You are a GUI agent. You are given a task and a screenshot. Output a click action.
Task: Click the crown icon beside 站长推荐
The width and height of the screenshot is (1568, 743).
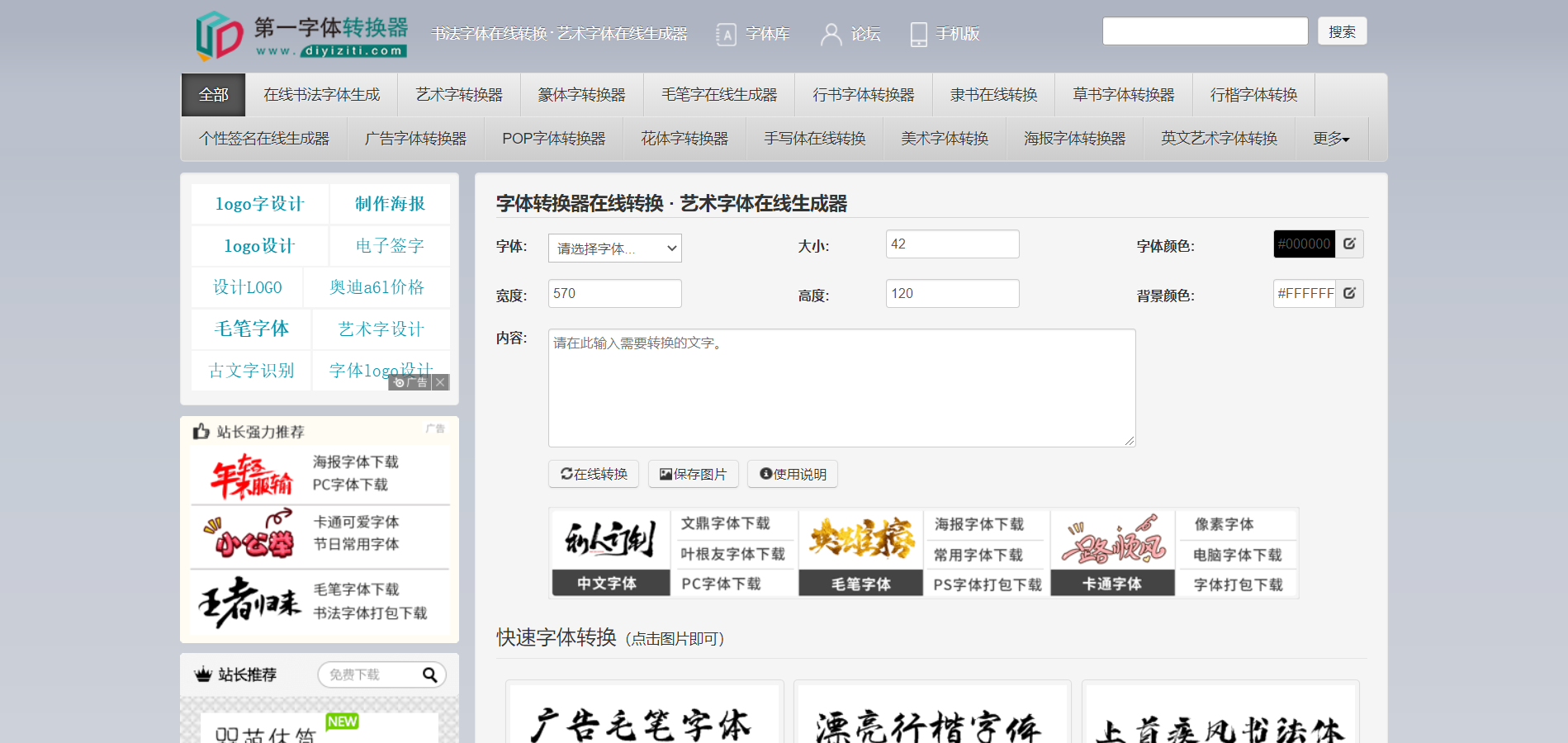pyautogui.click(x=203, y=674)
